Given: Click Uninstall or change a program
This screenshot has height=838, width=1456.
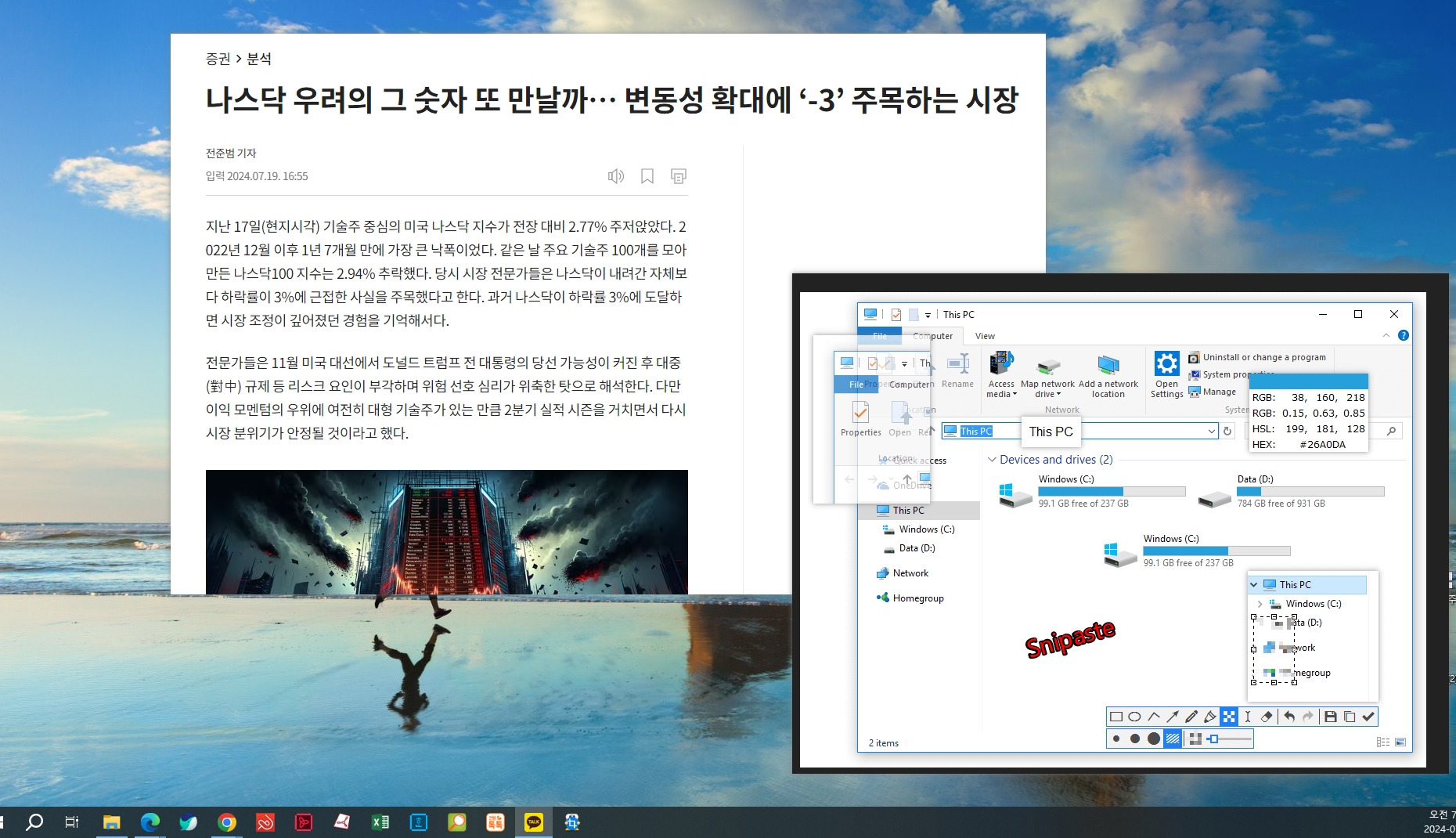Looking at the screenshot, I should coord(1258,357).
